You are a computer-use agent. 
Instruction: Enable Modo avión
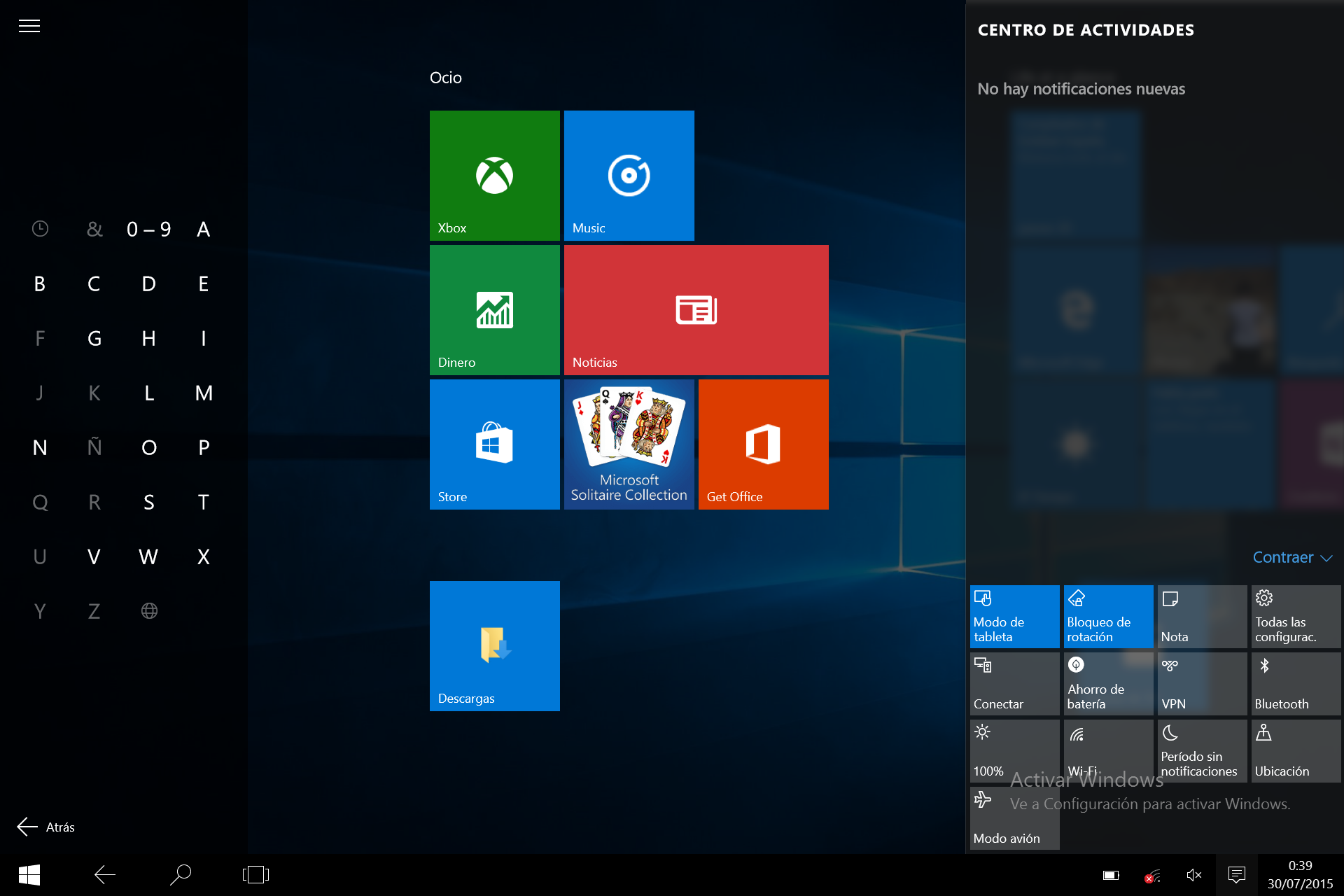pos(1014,818)
